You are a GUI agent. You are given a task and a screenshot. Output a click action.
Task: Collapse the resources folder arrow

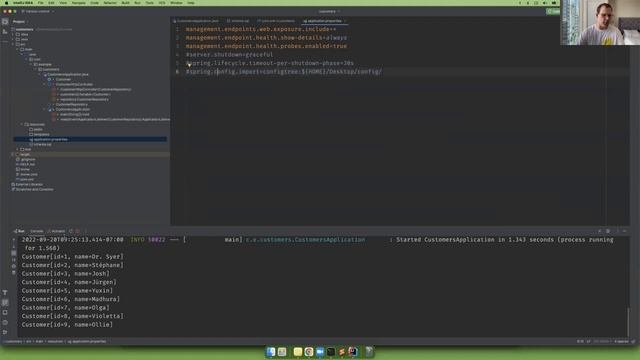(22, 124)
